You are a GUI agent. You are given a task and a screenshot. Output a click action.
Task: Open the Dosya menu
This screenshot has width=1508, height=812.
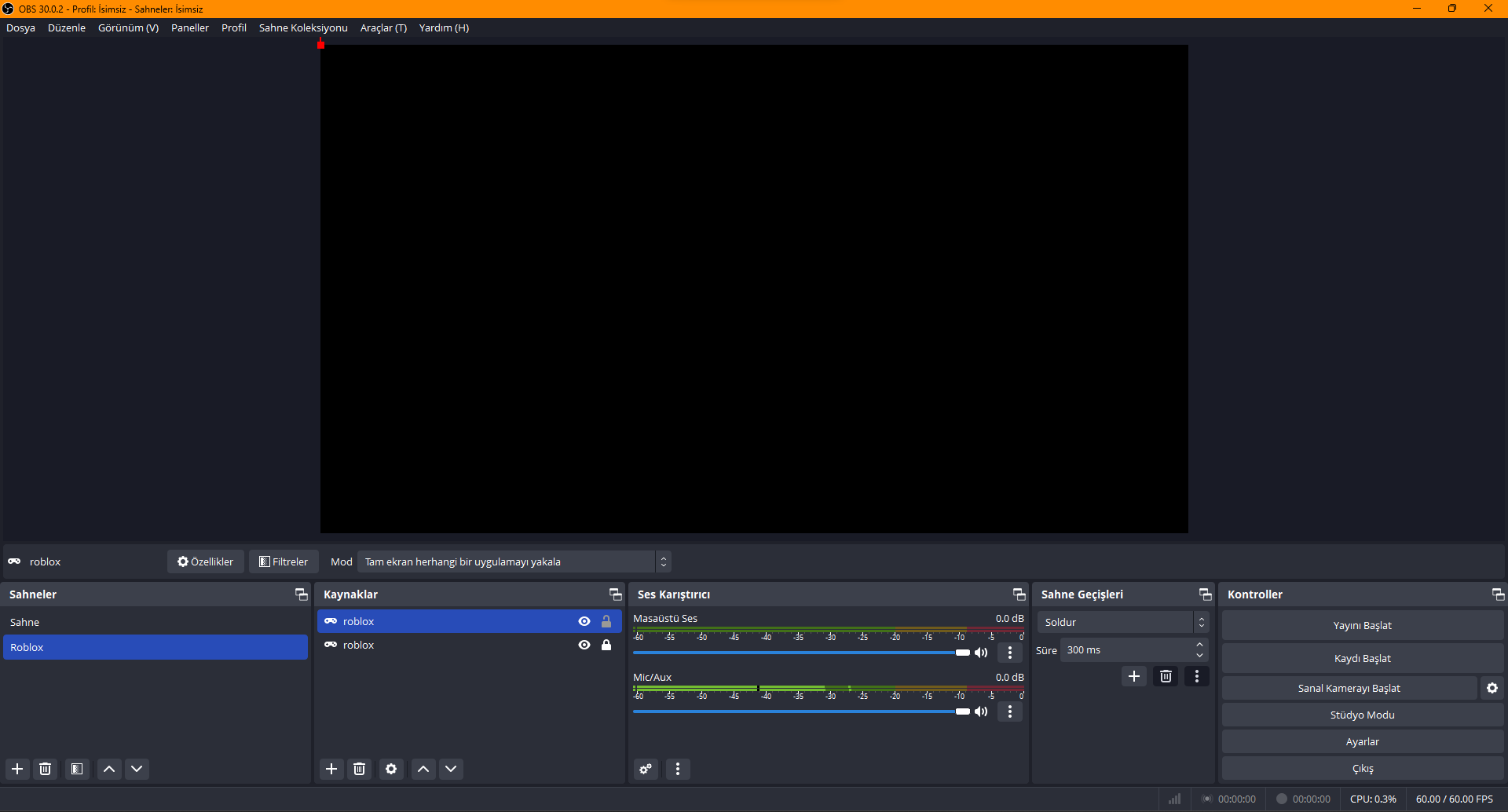tap(20, 27)
